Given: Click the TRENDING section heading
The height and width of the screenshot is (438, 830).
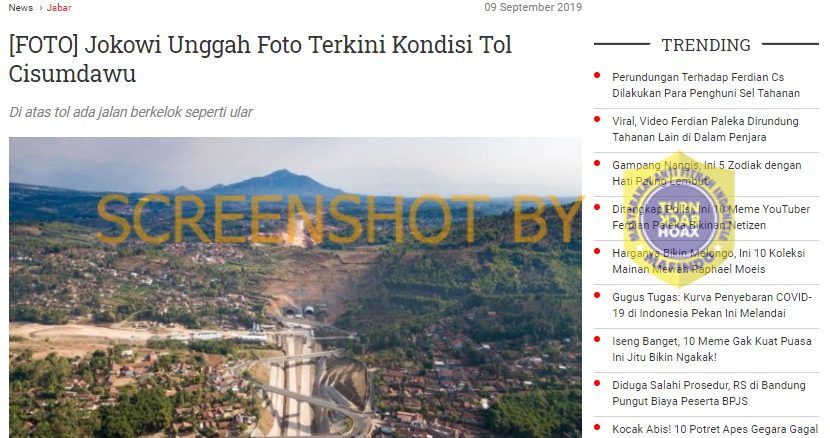Looking at the screenshot, I should (x=706, y=45).
